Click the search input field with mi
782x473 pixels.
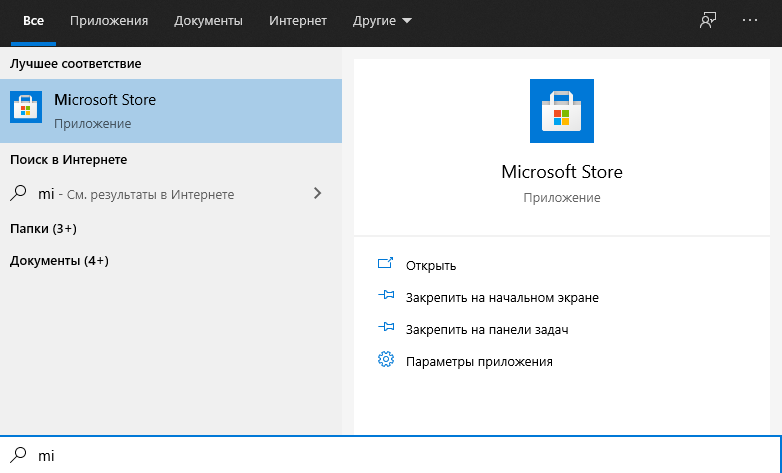point(391,455)
